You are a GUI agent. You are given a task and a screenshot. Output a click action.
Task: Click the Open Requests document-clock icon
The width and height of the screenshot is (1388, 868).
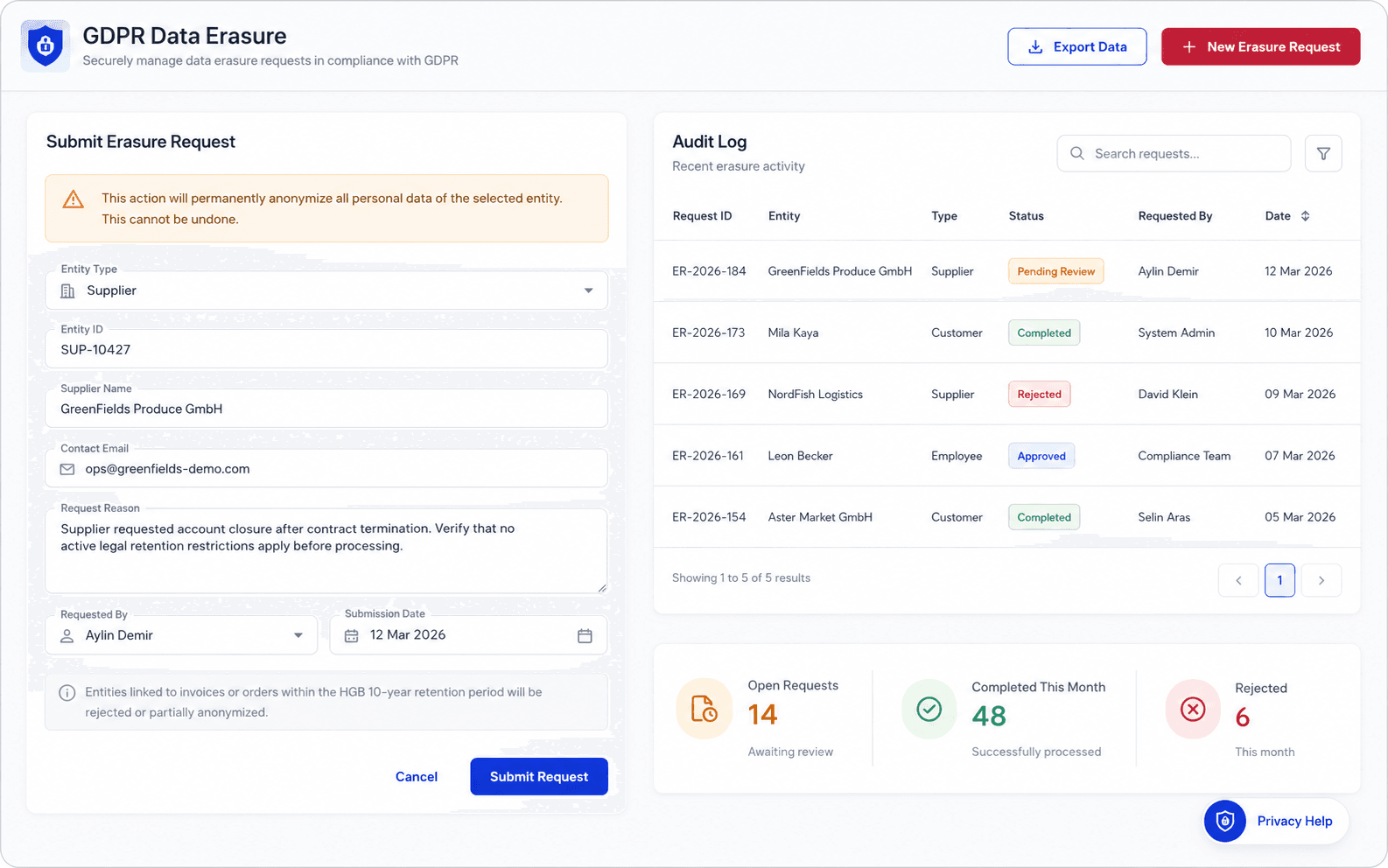(705, 709)
